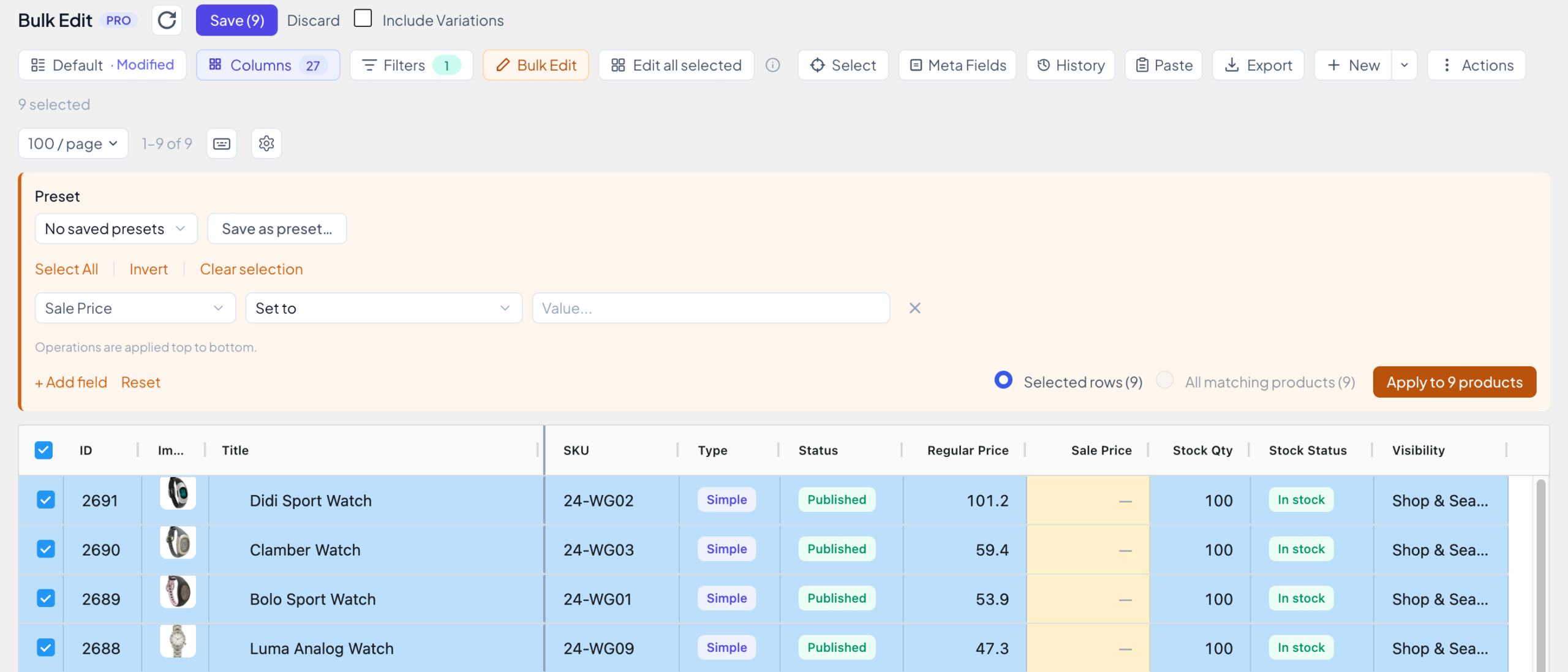Click the info icon beside Edit all selected
Screen dimensions: 1568x672
click(x=773, y=65)
